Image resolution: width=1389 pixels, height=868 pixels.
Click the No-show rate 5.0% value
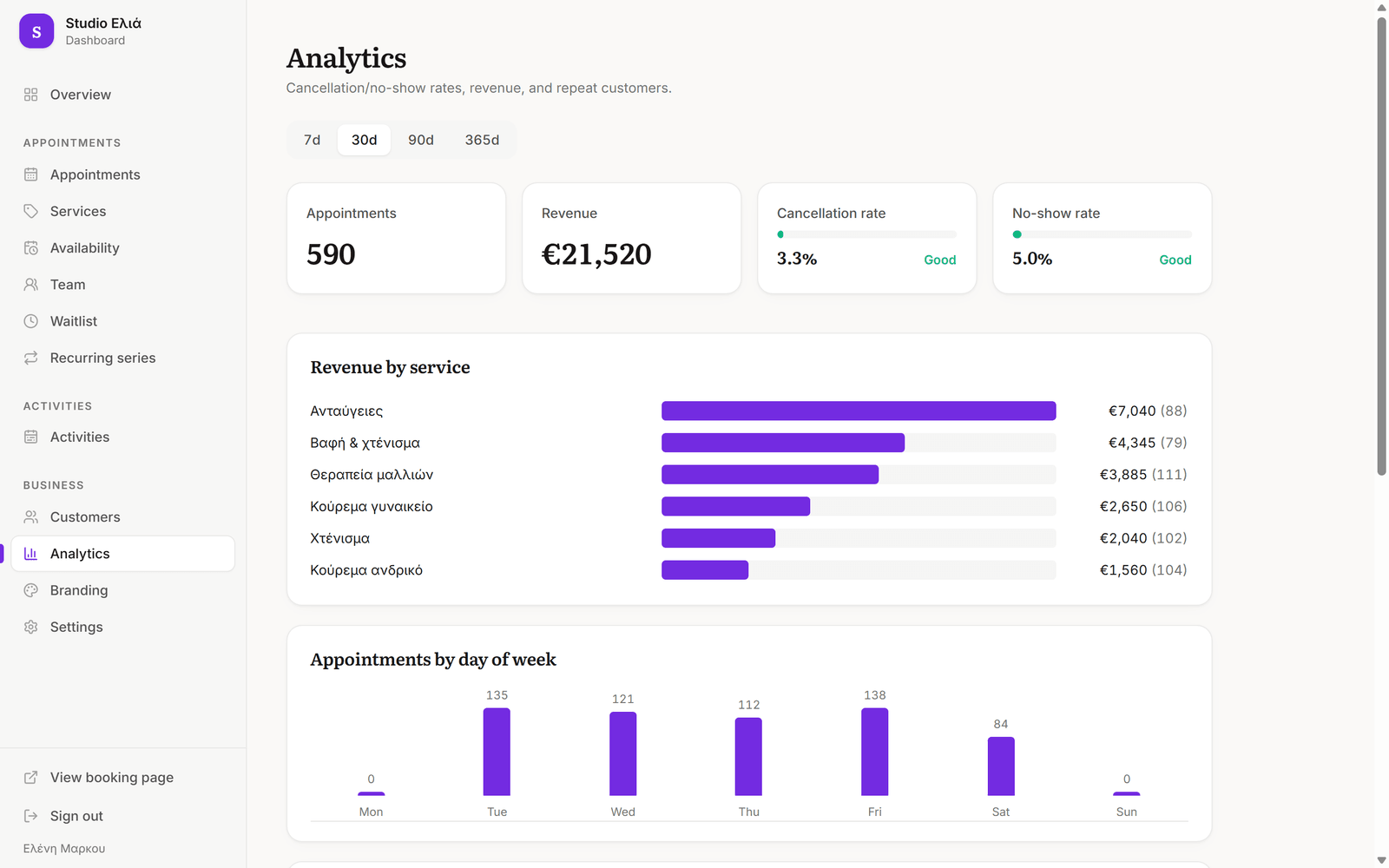click(1032, 259)
